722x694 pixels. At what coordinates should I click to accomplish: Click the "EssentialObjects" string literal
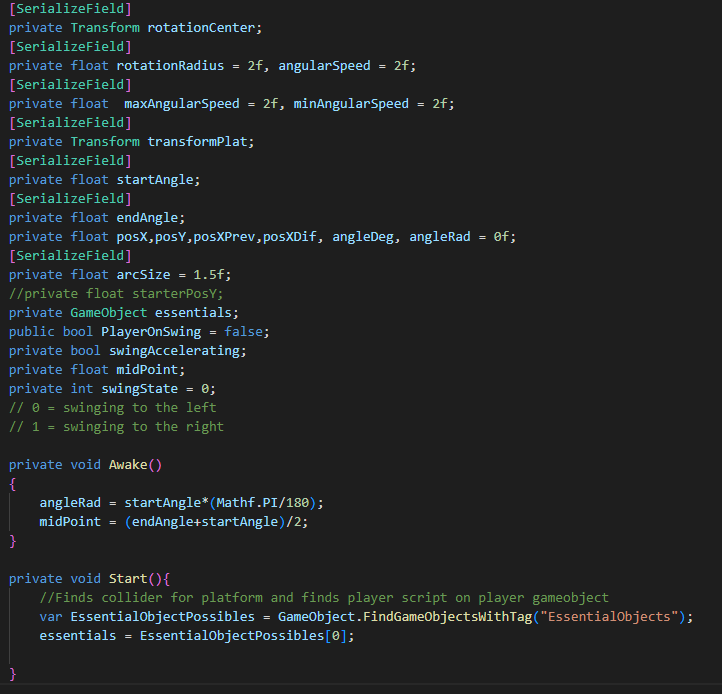click(x=609, y=617)
